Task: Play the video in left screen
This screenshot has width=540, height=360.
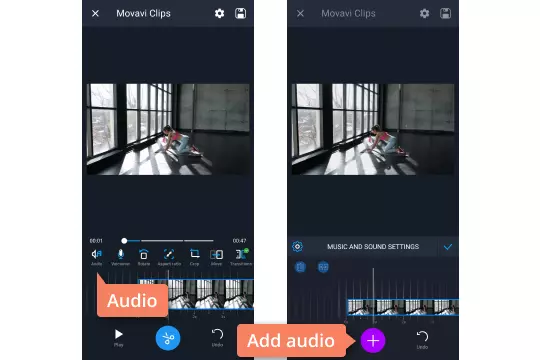Action: (x=118, y=337)
